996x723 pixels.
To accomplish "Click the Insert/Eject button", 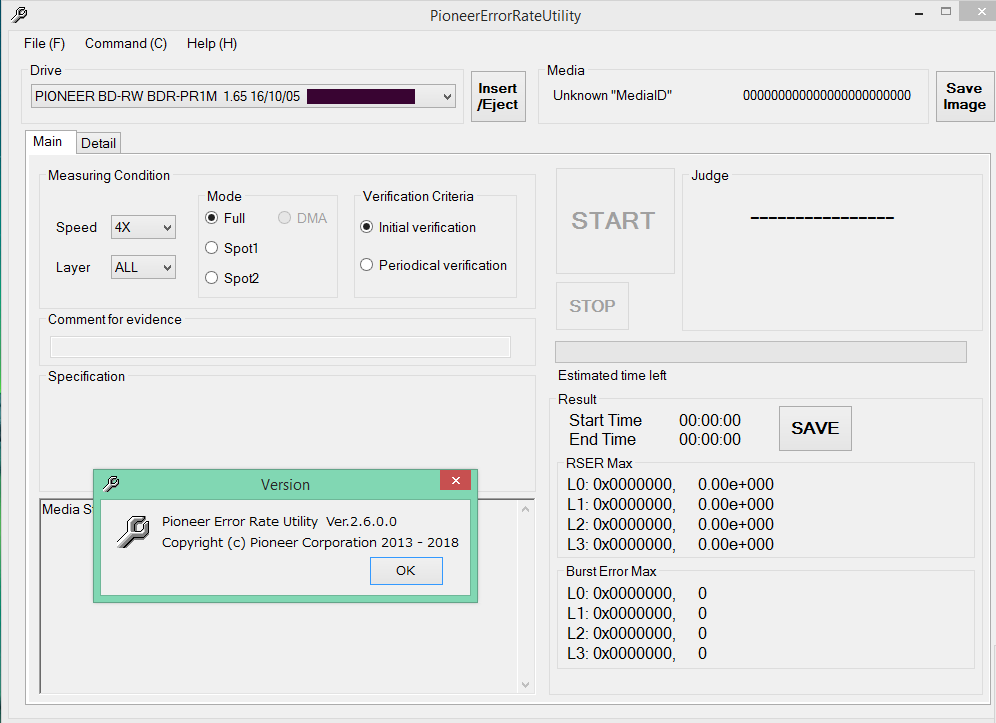I will pyautogui.click(x=498, y=97).
